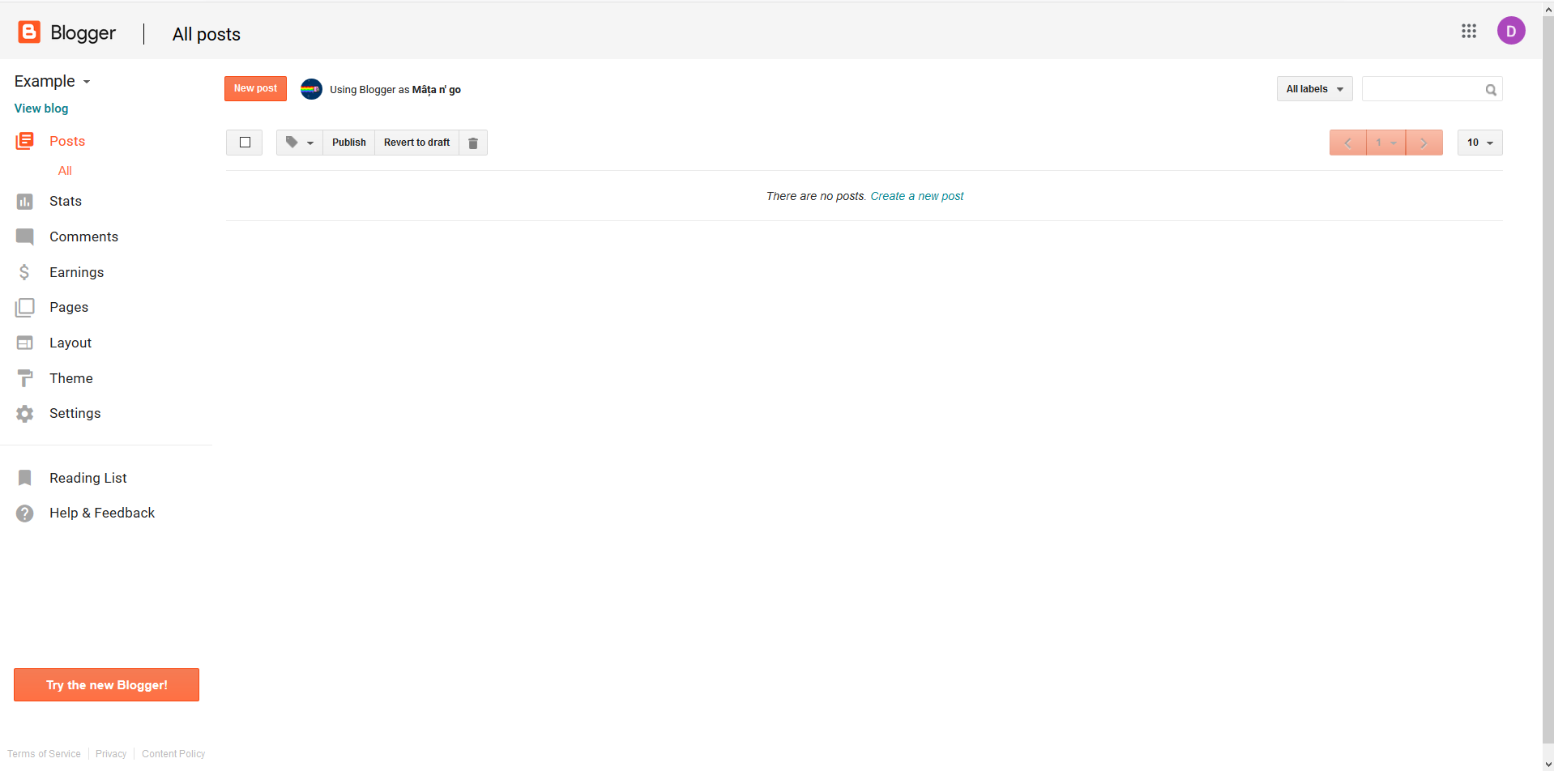The image size is (1554, 784).
Task: Expand the Example blog selector
Action: point(53,81)
